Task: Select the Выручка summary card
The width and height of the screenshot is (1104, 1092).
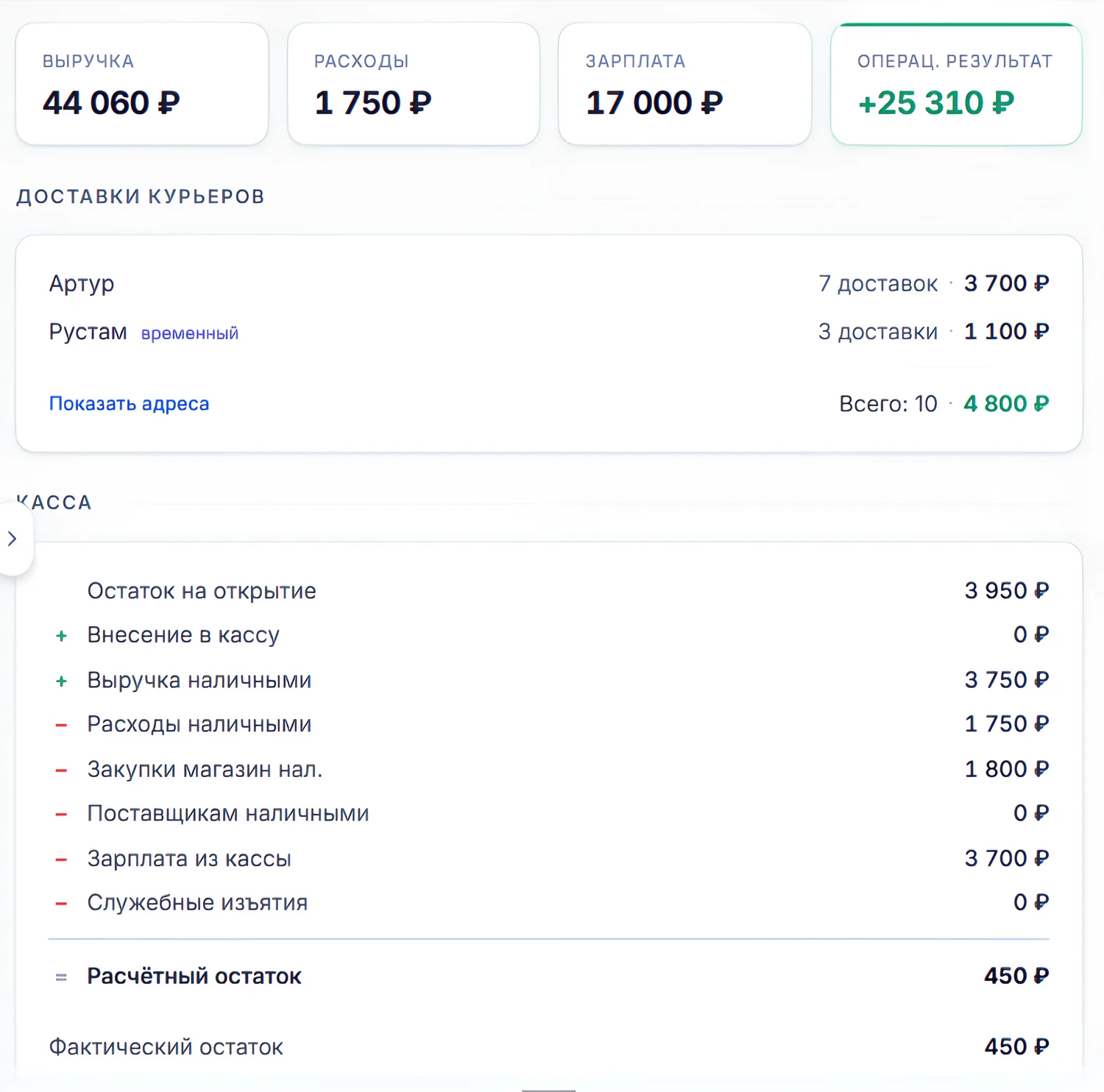Action: coord(142,84)
